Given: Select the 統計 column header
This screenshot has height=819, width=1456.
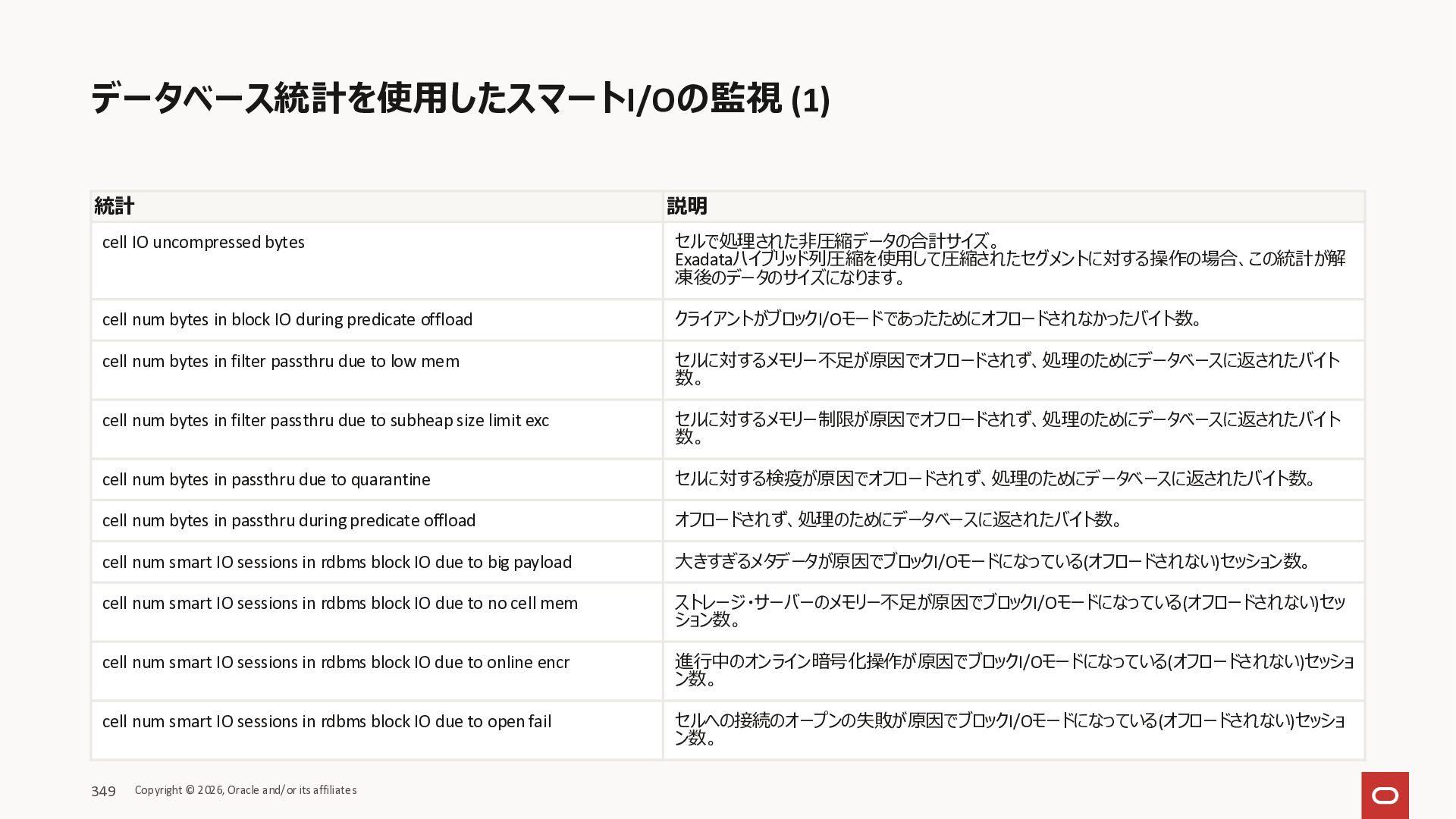Looking at the screenshot, I should click(x=115, y=206).
